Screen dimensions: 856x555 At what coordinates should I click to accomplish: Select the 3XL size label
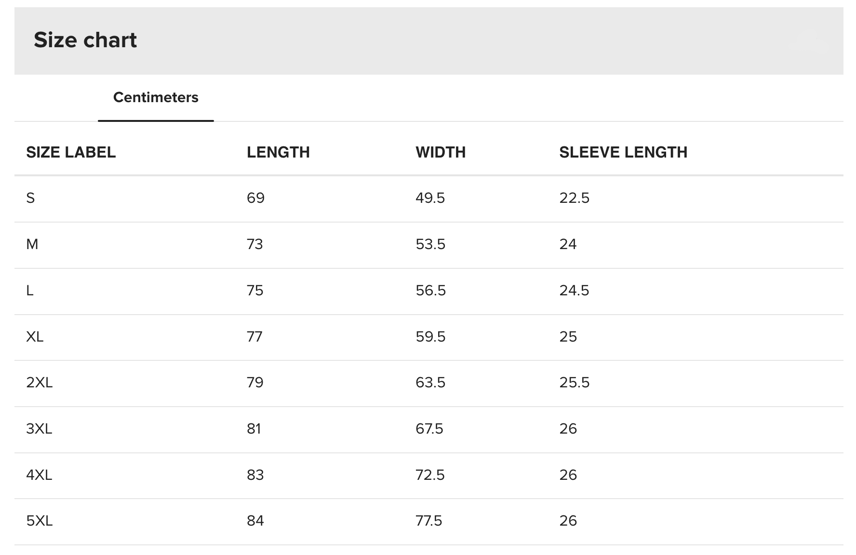(39, 429)
